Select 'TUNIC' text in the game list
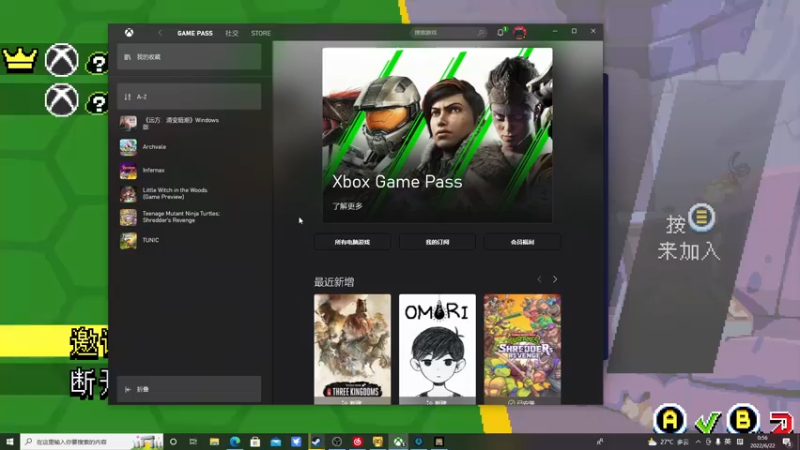 tap(151, 240)
